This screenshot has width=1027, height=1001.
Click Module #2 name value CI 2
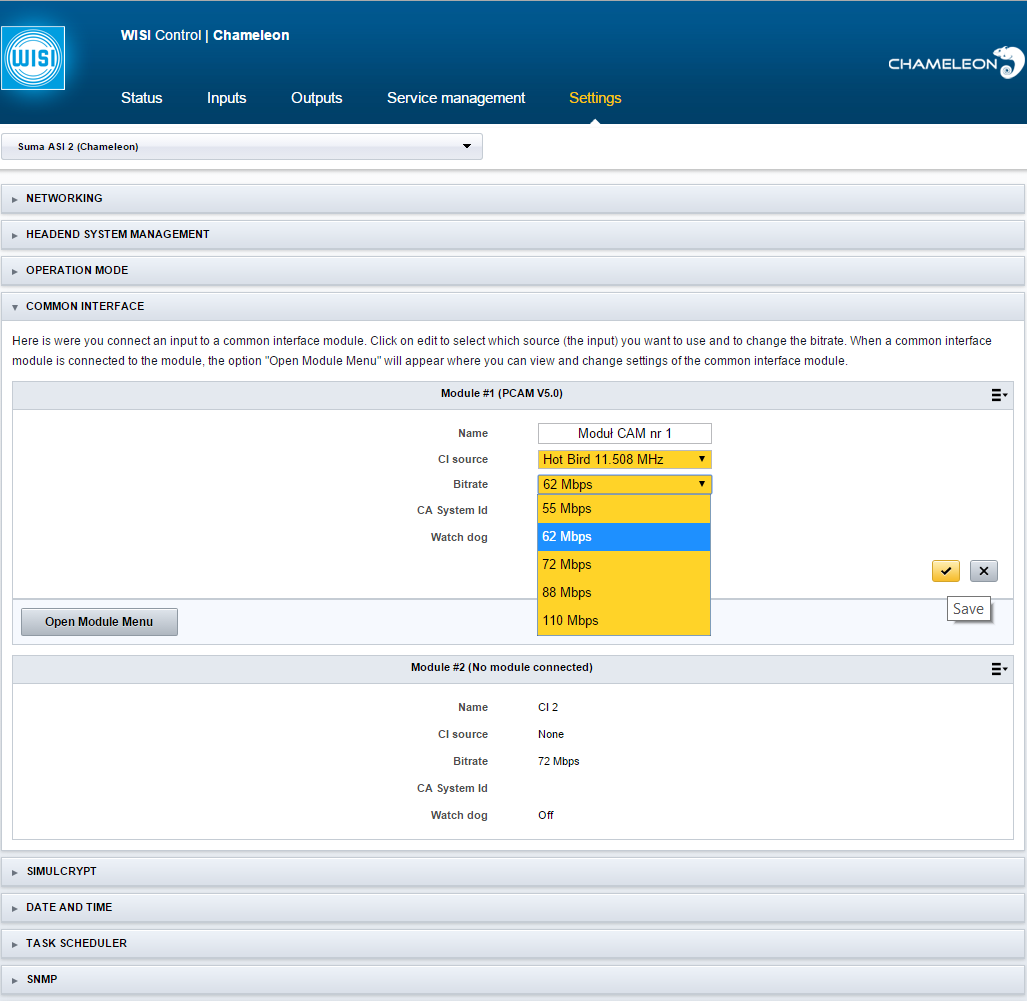(x=548, y=708)
